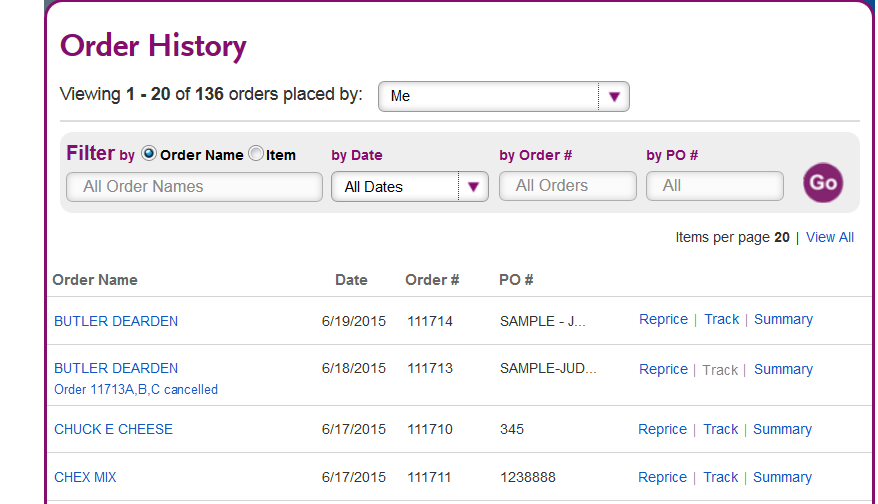Select the Item filter radio button
The image size is (878, 504).
point(256,153)
